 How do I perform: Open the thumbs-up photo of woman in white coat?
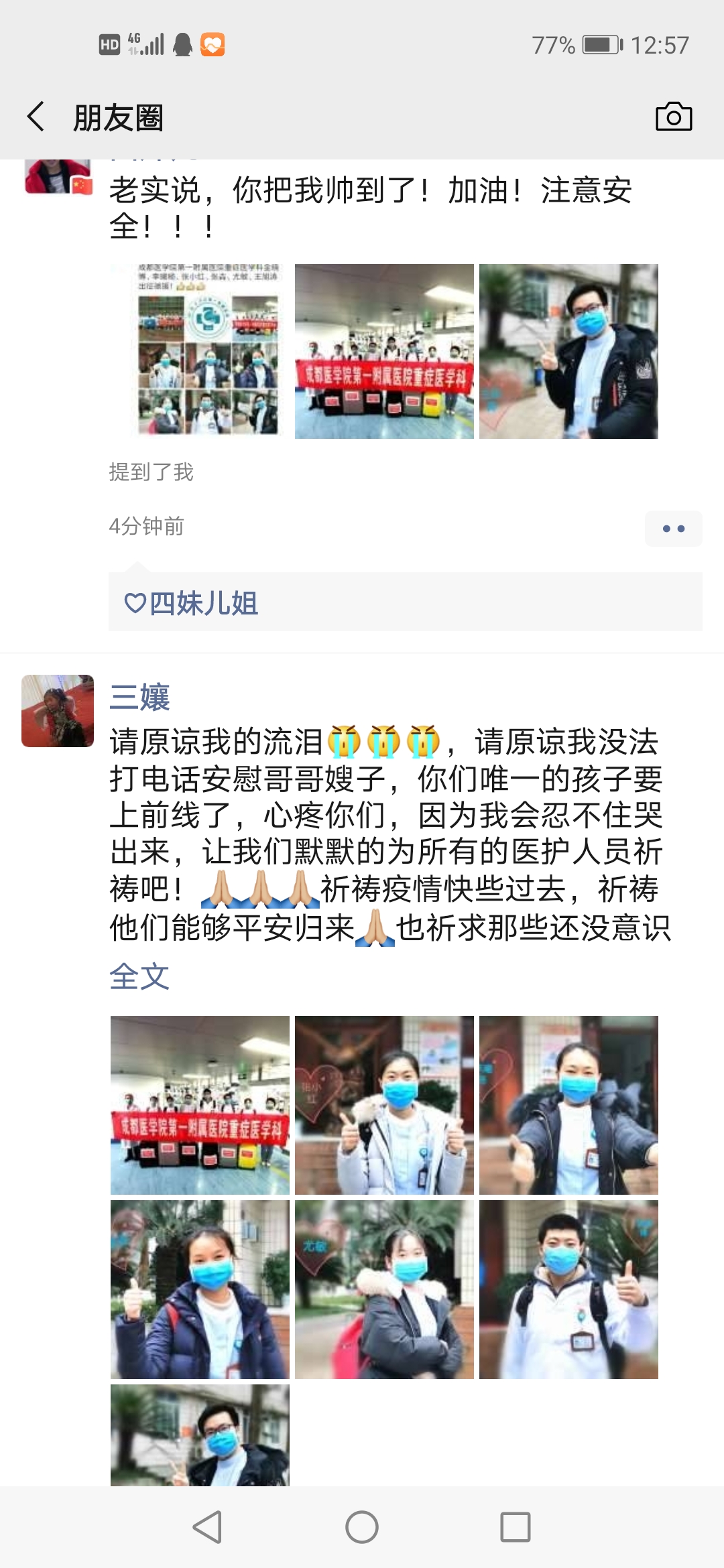[384, 1105]
